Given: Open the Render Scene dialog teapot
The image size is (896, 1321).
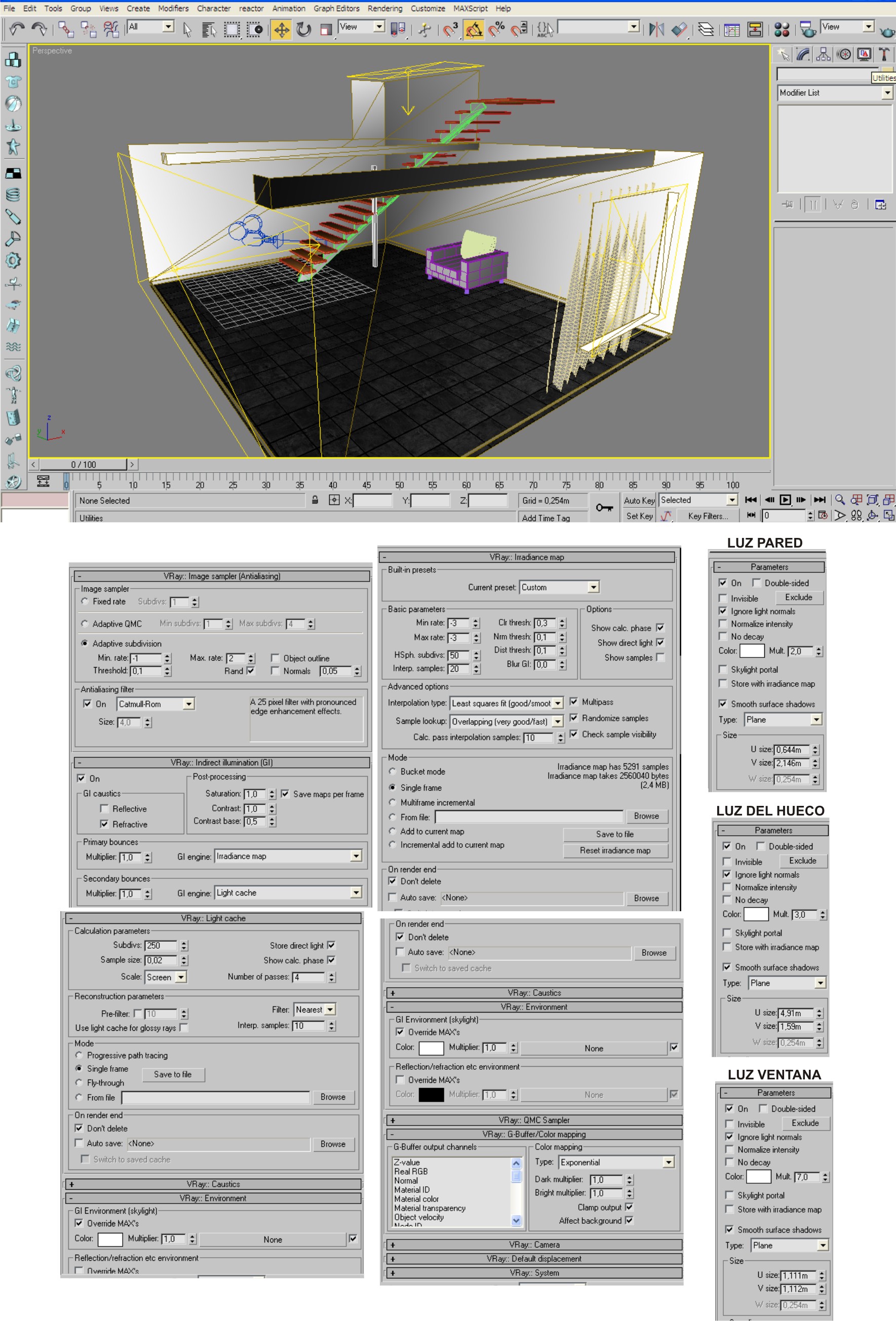Looking at the screenshot, I should pyautogui.click(x=807, y=29).
